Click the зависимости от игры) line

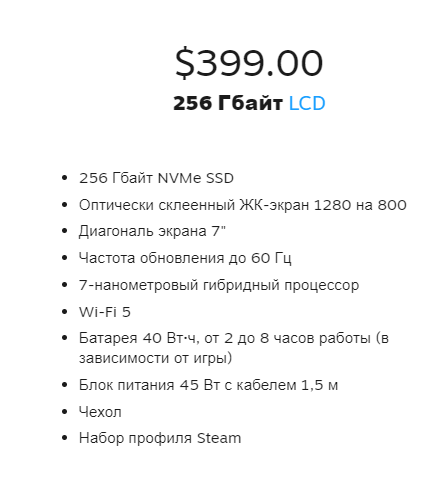tap(155, 358)
